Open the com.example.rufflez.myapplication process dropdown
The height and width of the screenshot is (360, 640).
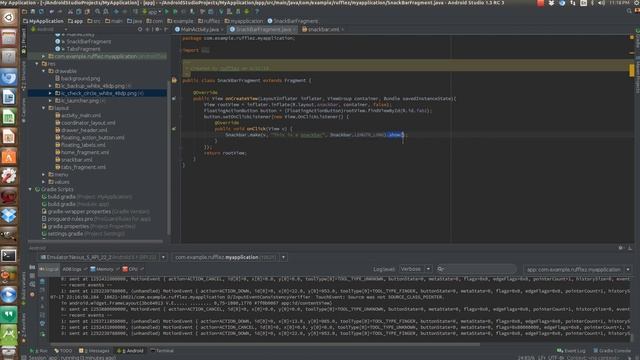229,257
